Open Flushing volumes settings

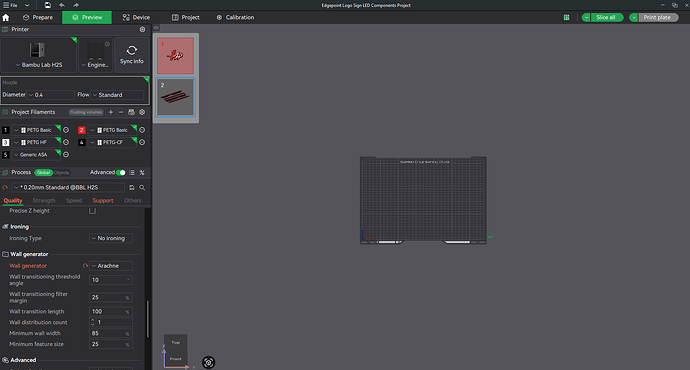click(86, 112)
